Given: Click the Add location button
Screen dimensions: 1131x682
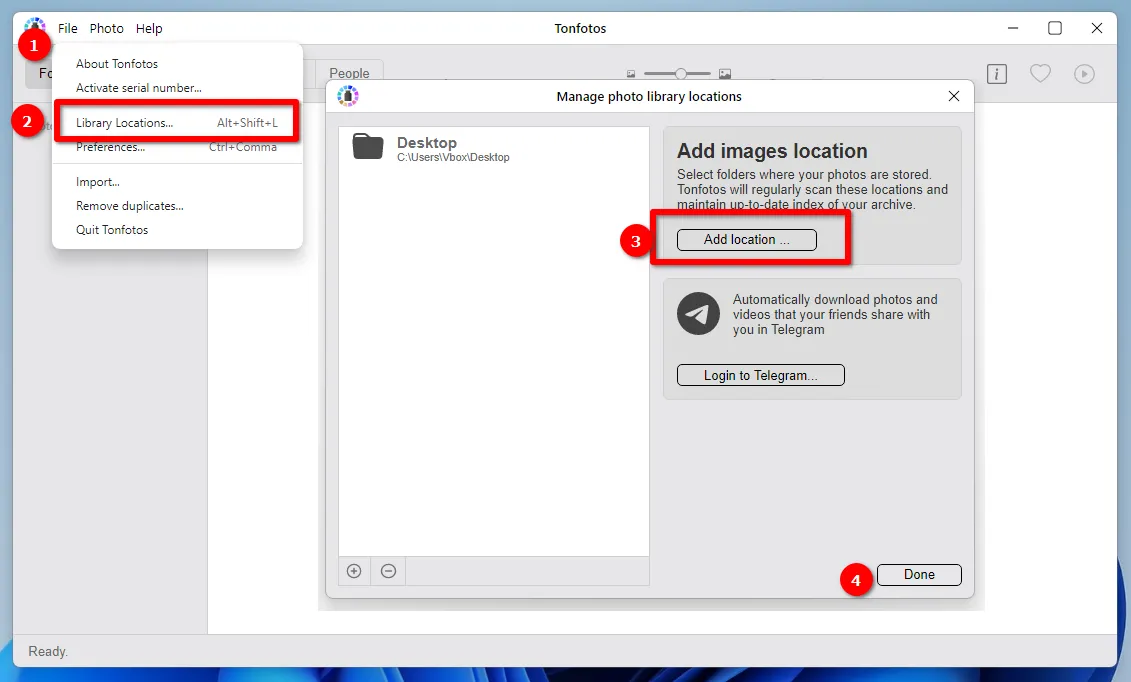Looking at the screenshot, I should 747,239.
